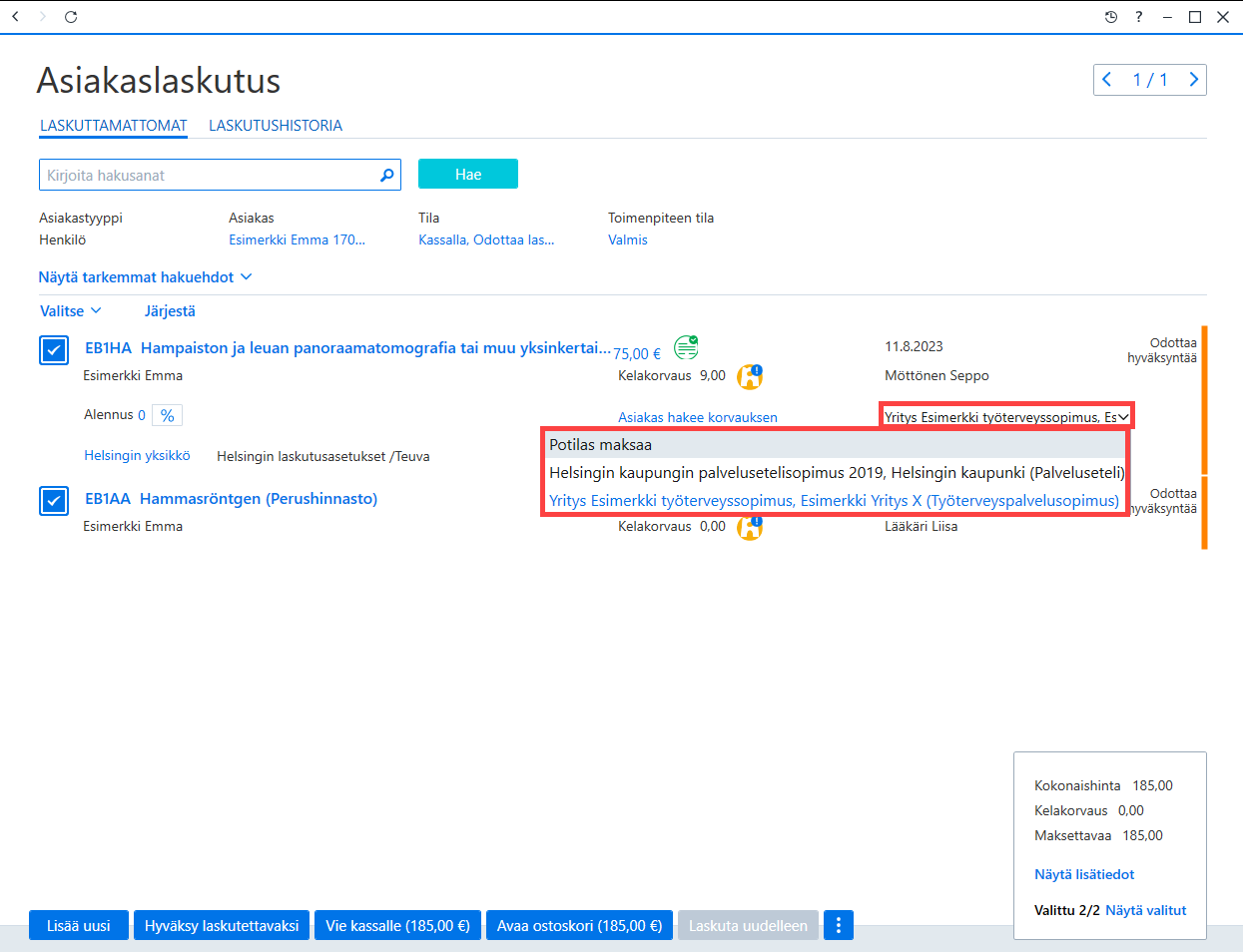Screen dimensions: 1243x952
Task: Open the three-dot more actions menu
Action: [x=839, y=925]
